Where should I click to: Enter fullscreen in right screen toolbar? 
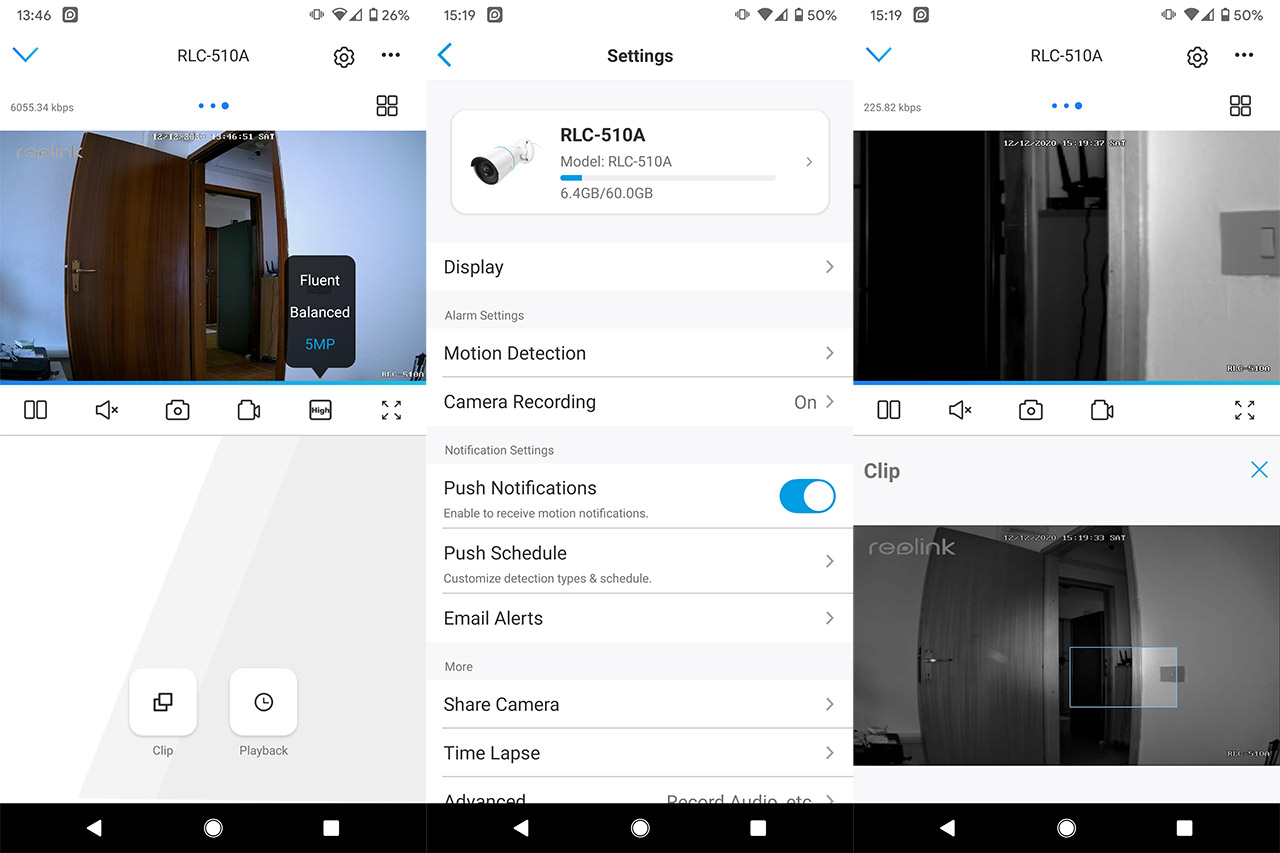[1245, 410]
